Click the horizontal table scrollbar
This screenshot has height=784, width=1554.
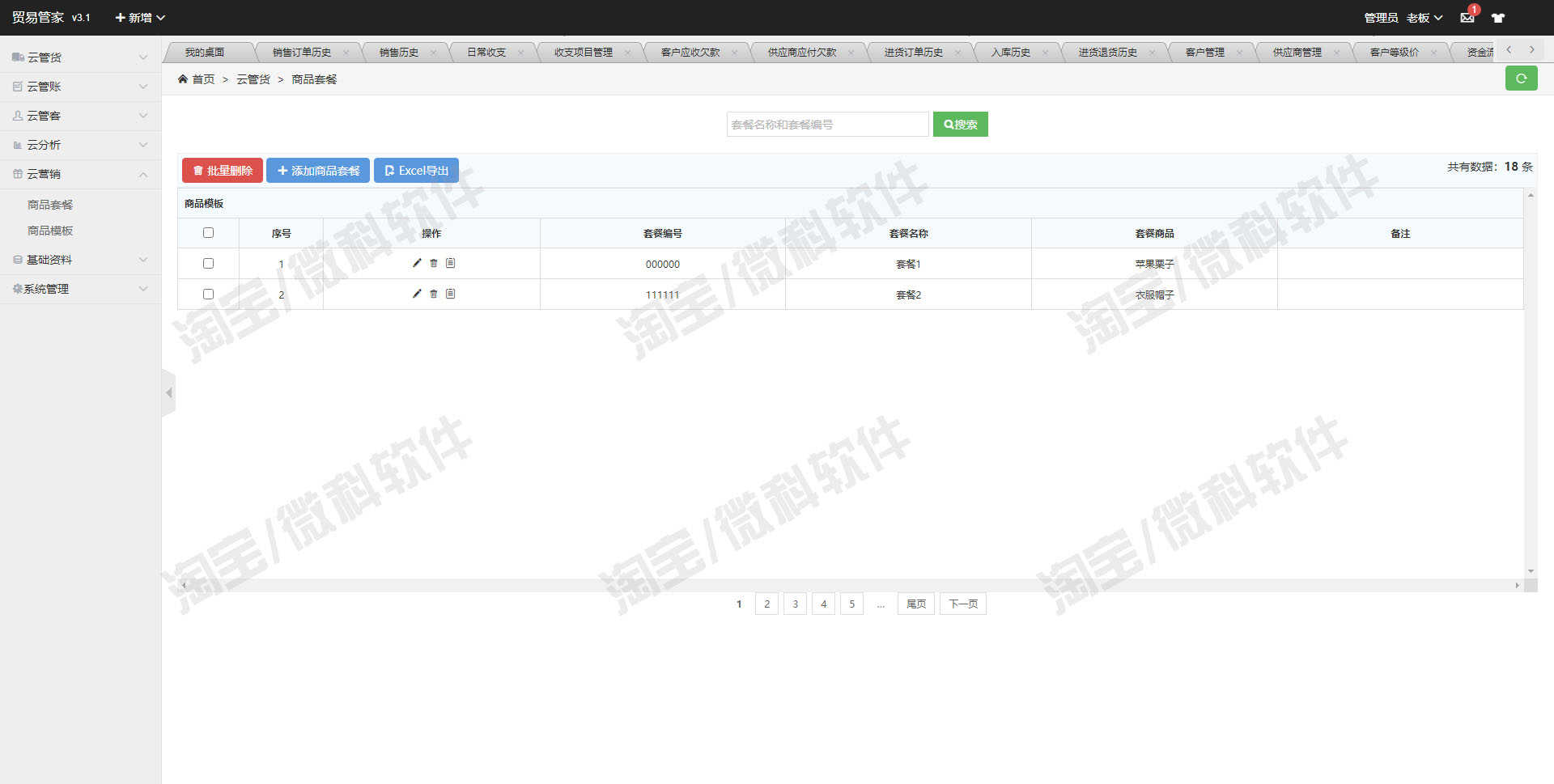[851, 585]
